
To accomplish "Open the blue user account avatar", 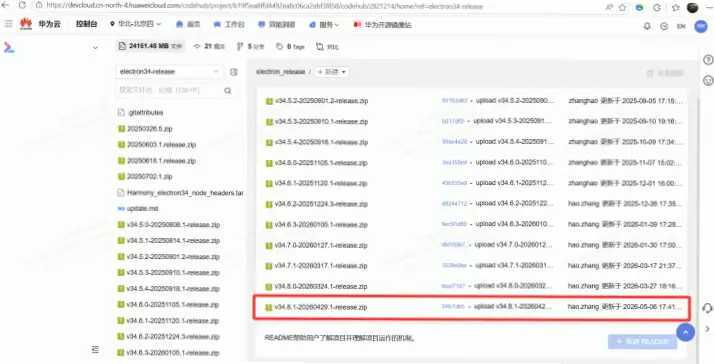I will point(700,26).
